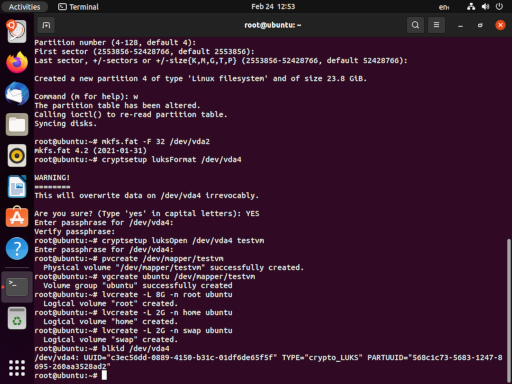Open the Activities overview
The image size is (512, 384).
pyautogui.click(x=24, y=7)
